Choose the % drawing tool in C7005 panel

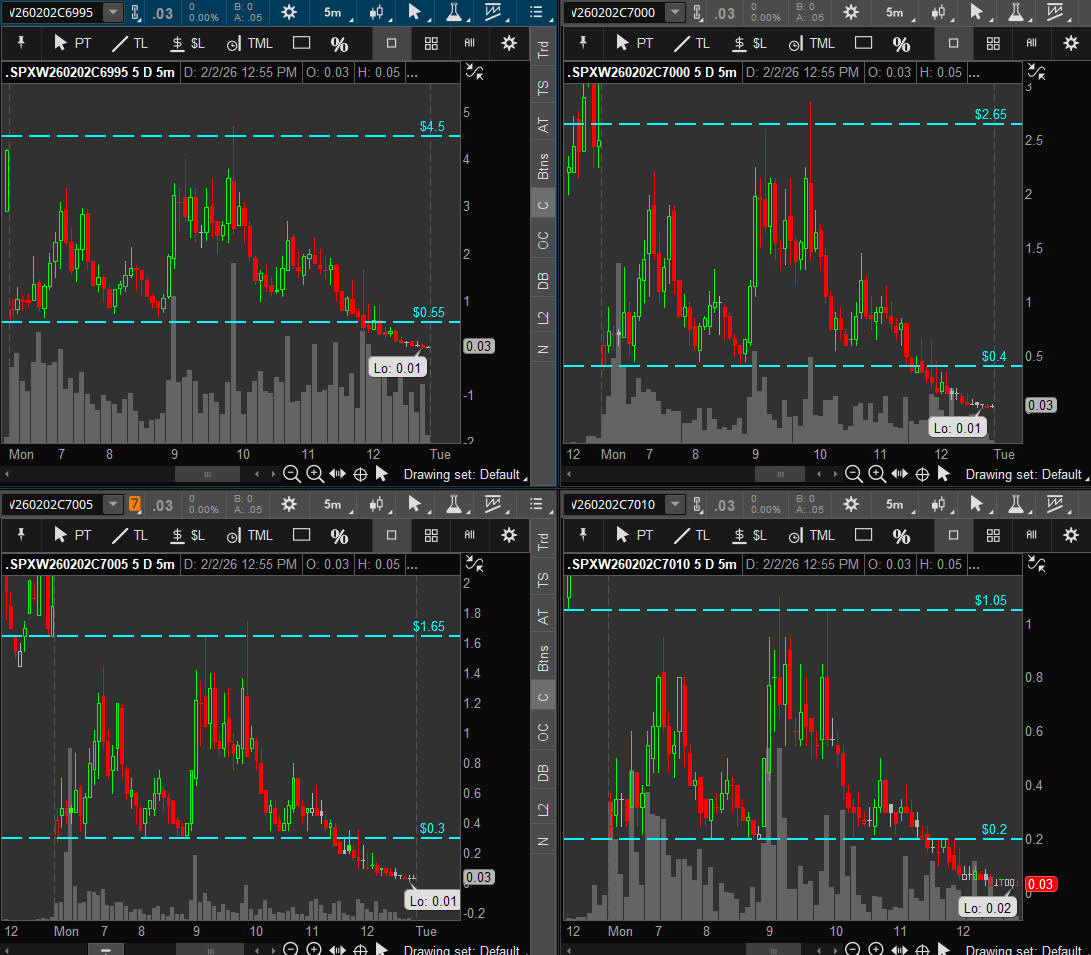click(x=340, y=535)
